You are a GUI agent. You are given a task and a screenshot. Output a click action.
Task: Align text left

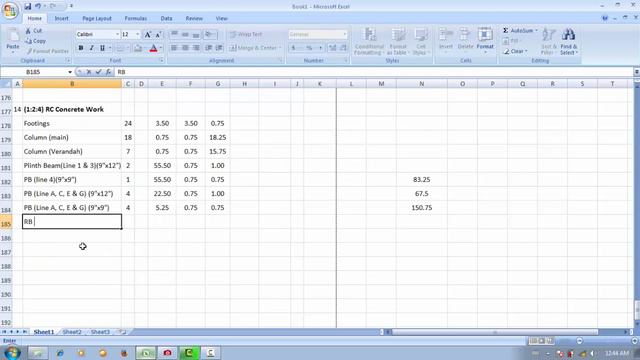[x=174, y=48]
